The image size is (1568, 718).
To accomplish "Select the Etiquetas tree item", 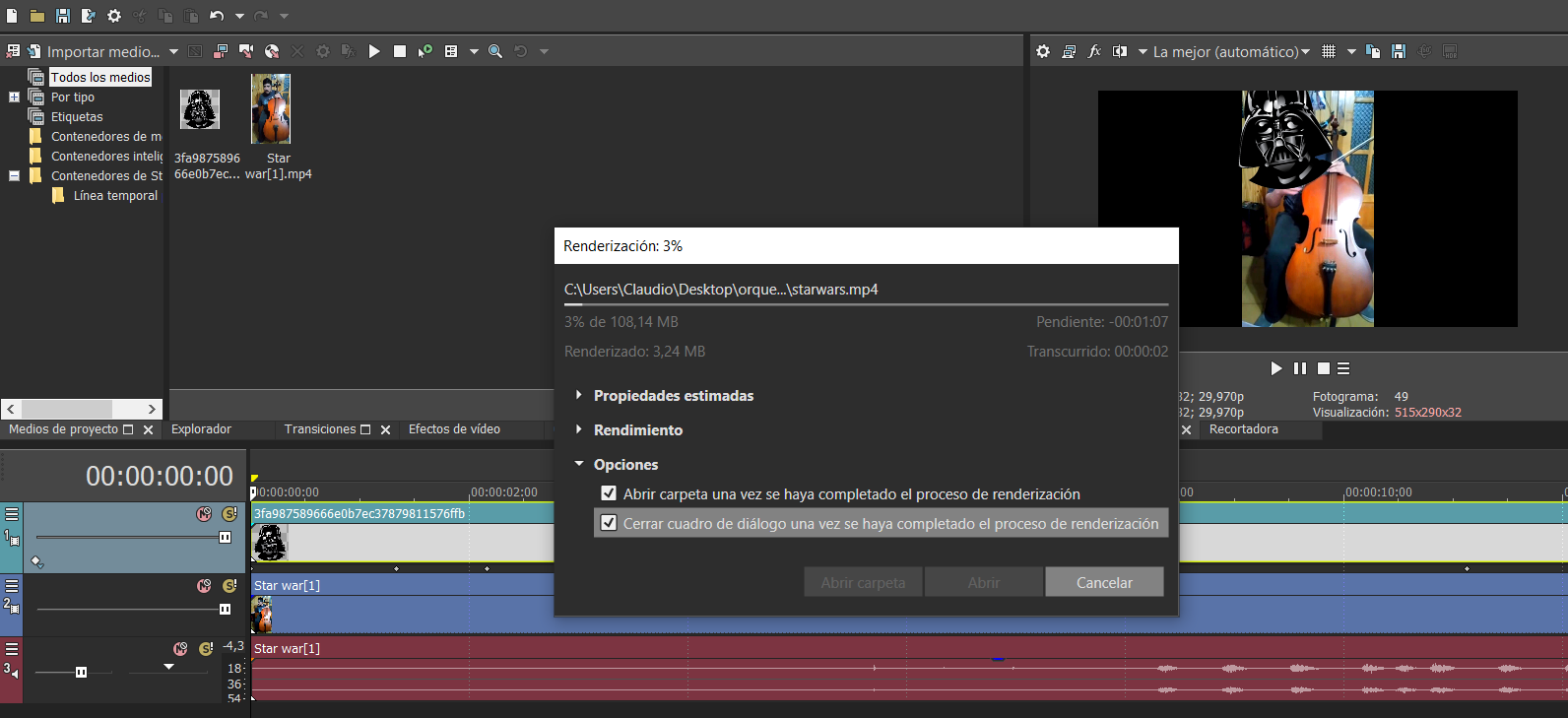I will [x=77, y=116].
